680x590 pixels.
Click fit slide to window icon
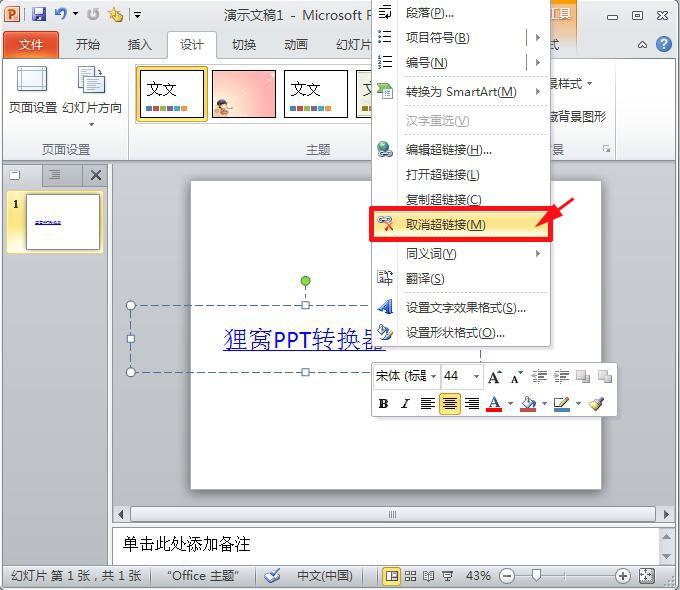(647, 576)
